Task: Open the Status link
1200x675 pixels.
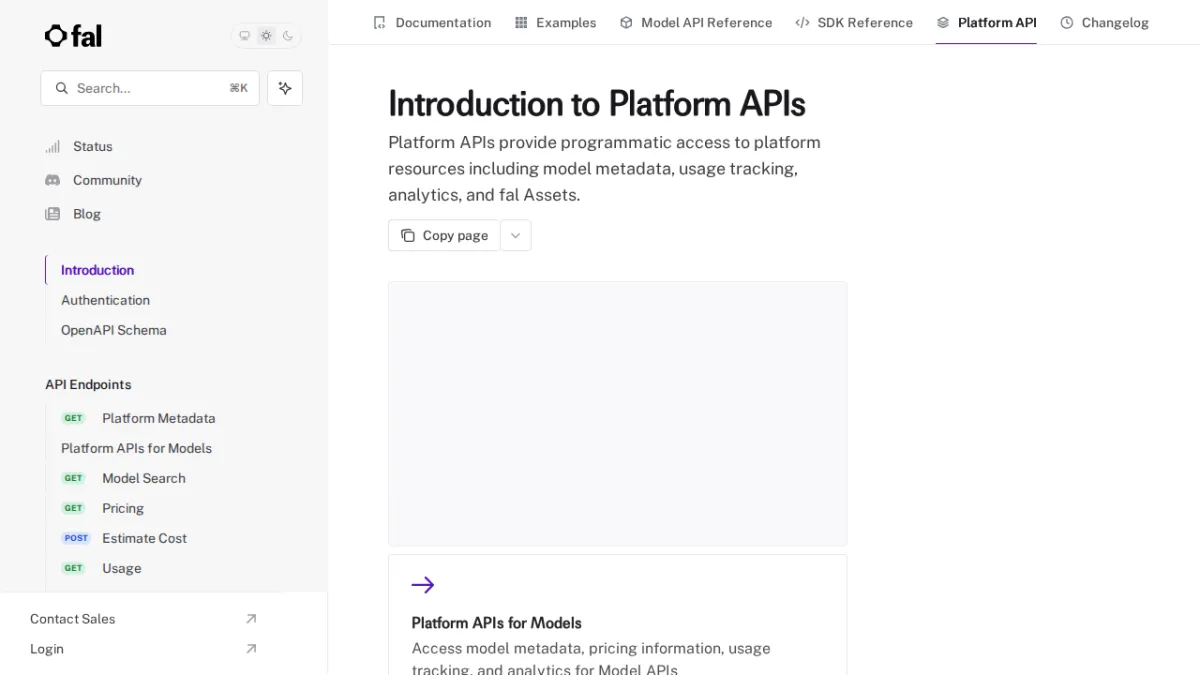Action: click(92, 146)
